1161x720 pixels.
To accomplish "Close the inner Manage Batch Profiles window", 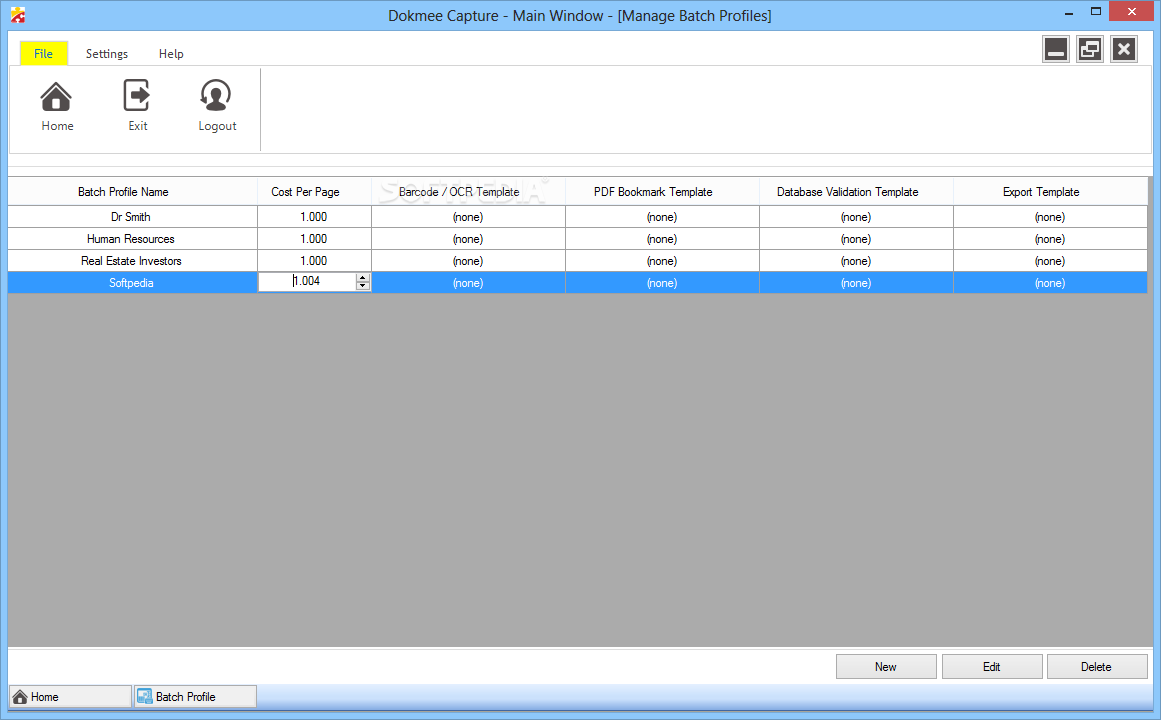I will [1124, 50].
